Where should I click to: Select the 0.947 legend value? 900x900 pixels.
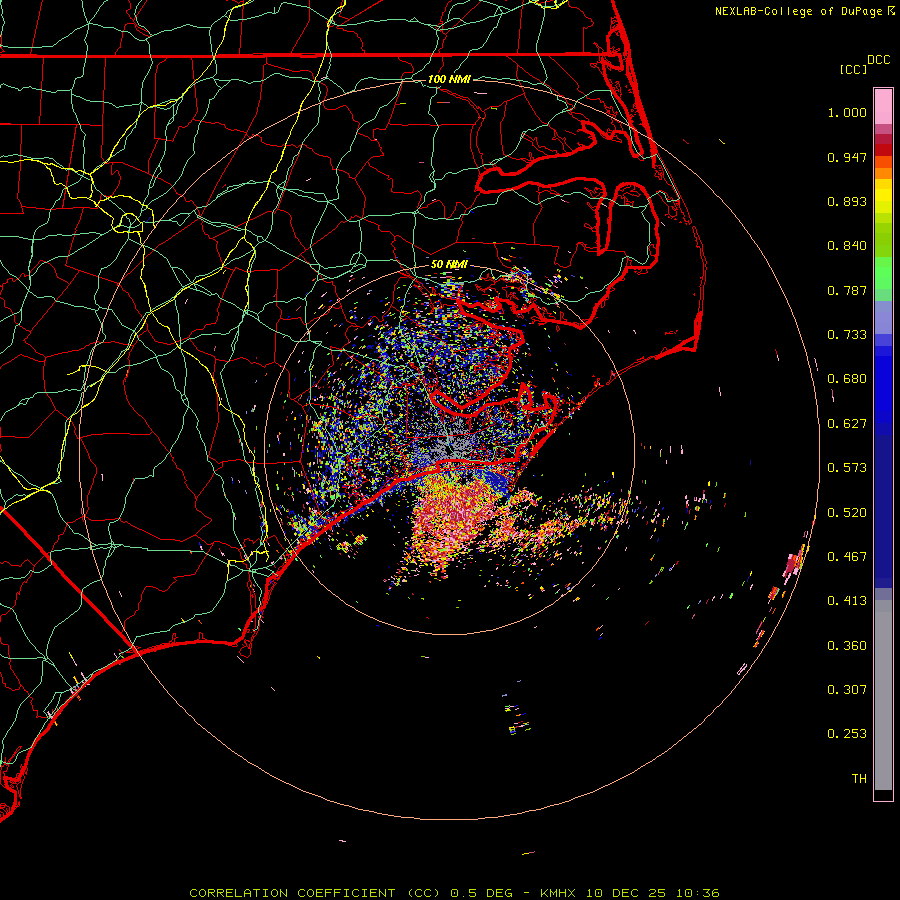[847, 157]
